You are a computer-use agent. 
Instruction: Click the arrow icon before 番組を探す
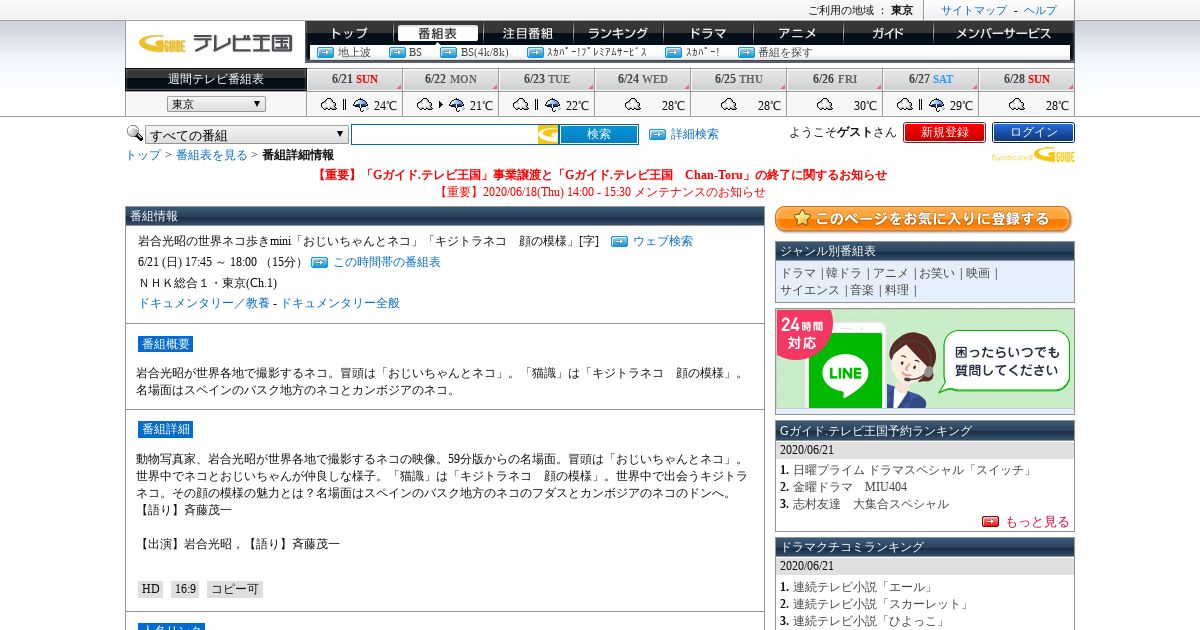pyautogui.click(x=746, y=52)
